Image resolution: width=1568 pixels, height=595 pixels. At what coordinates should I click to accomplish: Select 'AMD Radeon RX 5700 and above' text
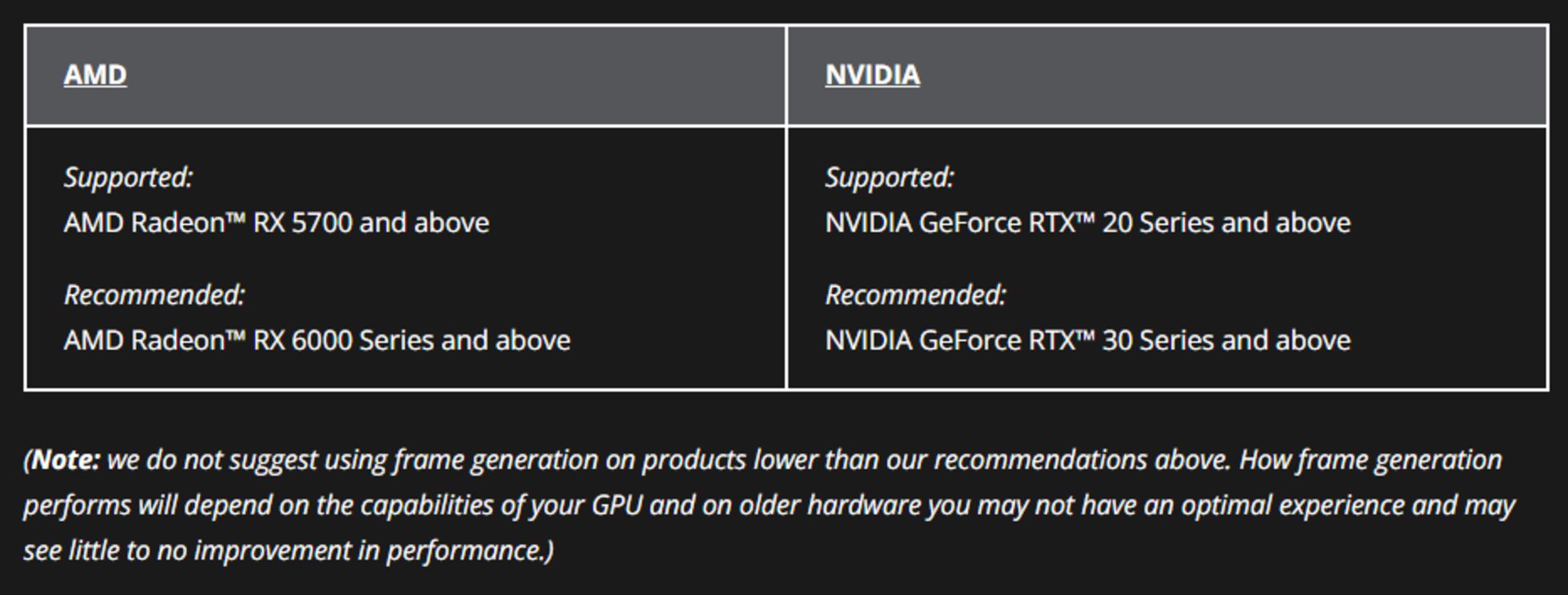coord(276,222)
